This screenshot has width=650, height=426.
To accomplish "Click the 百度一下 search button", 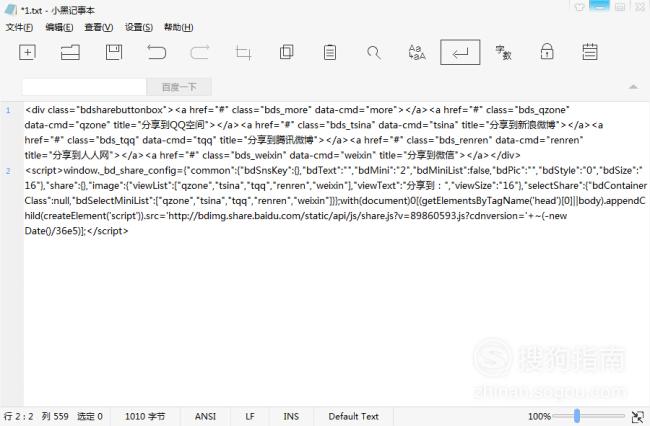I will tap(179, 87).
